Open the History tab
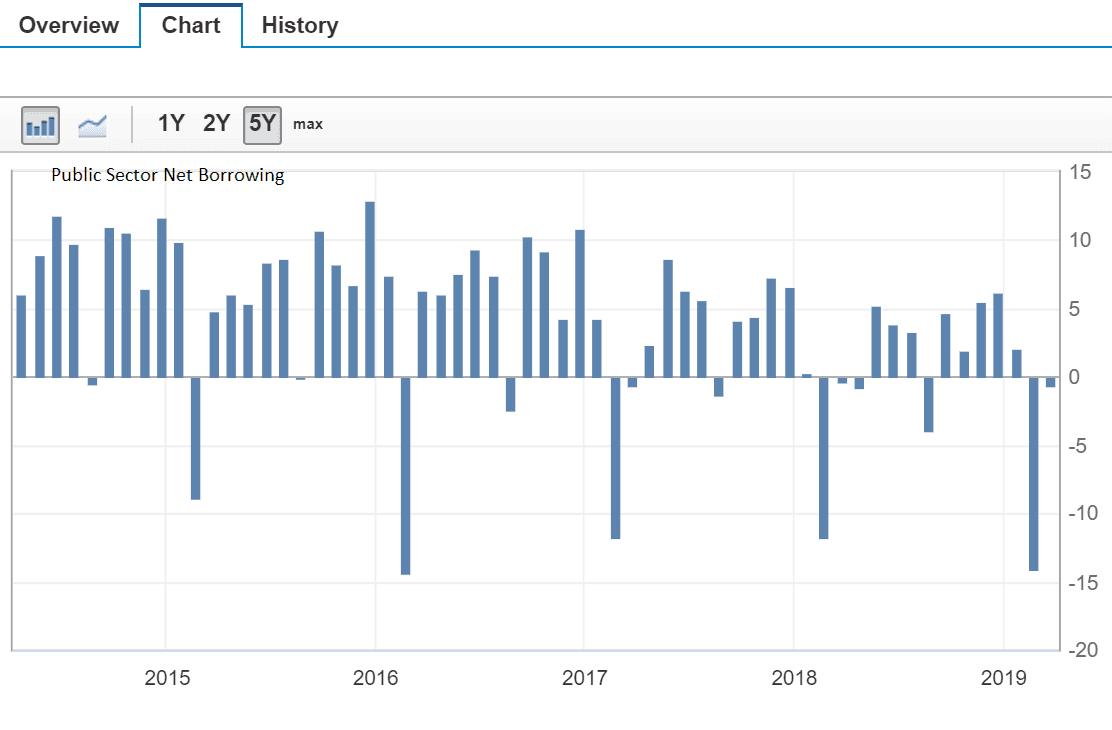Image resolution: width=1112 pixels, height=730 pixels. (300, 25)
